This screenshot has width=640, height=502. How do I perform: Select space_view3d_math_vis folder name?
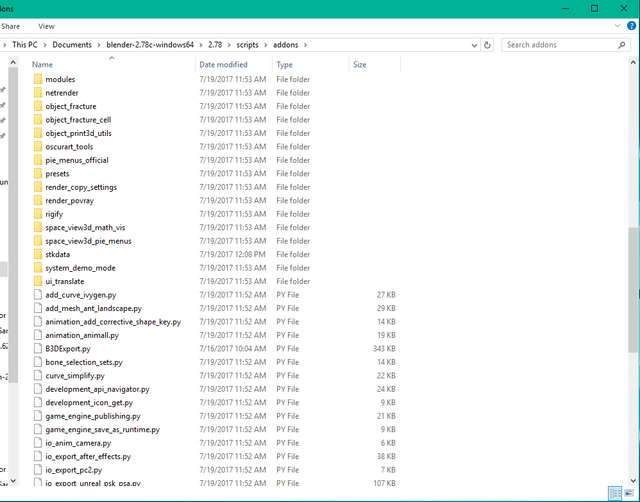point(85,227)
